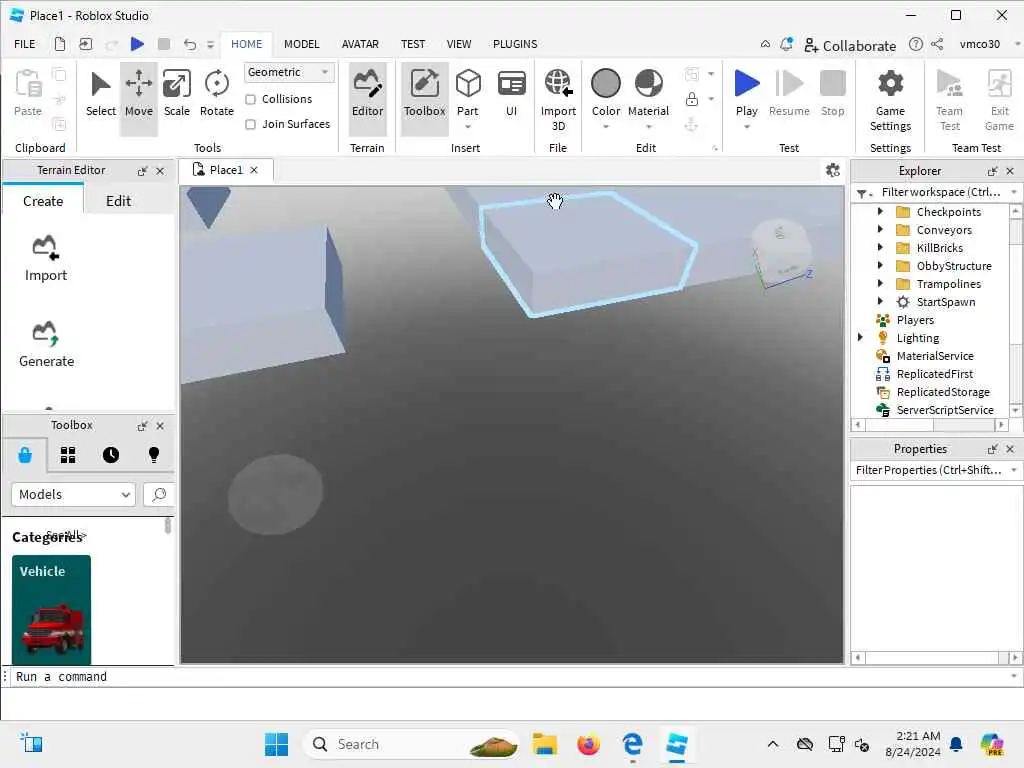
Task: Open Properties filter dropdown arrow
Action: pos(1014,470)
